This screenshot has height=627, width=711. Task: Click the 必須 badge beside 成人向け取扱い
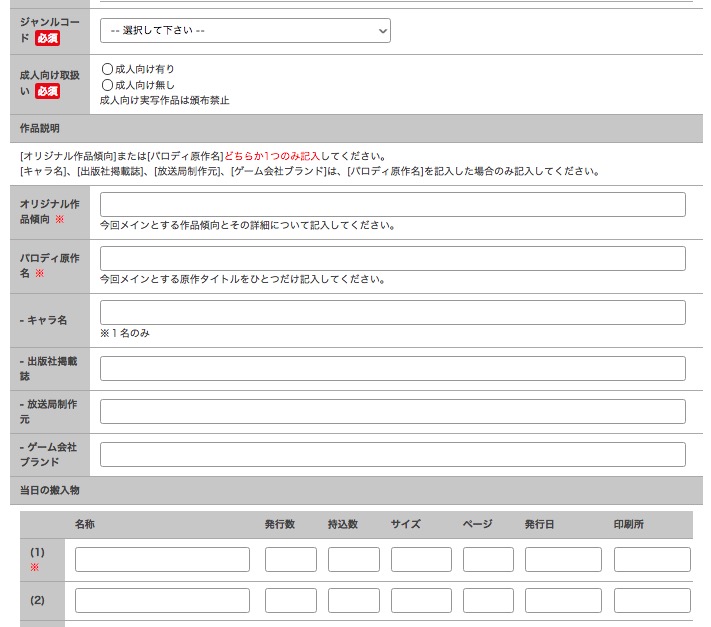pos(47,91)
